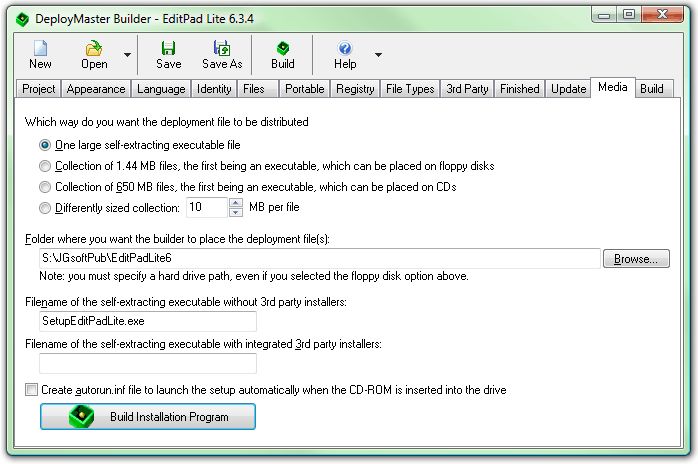Switch to the 3rd Party tab
Viewport: 698px width, 464px height.
467,89
